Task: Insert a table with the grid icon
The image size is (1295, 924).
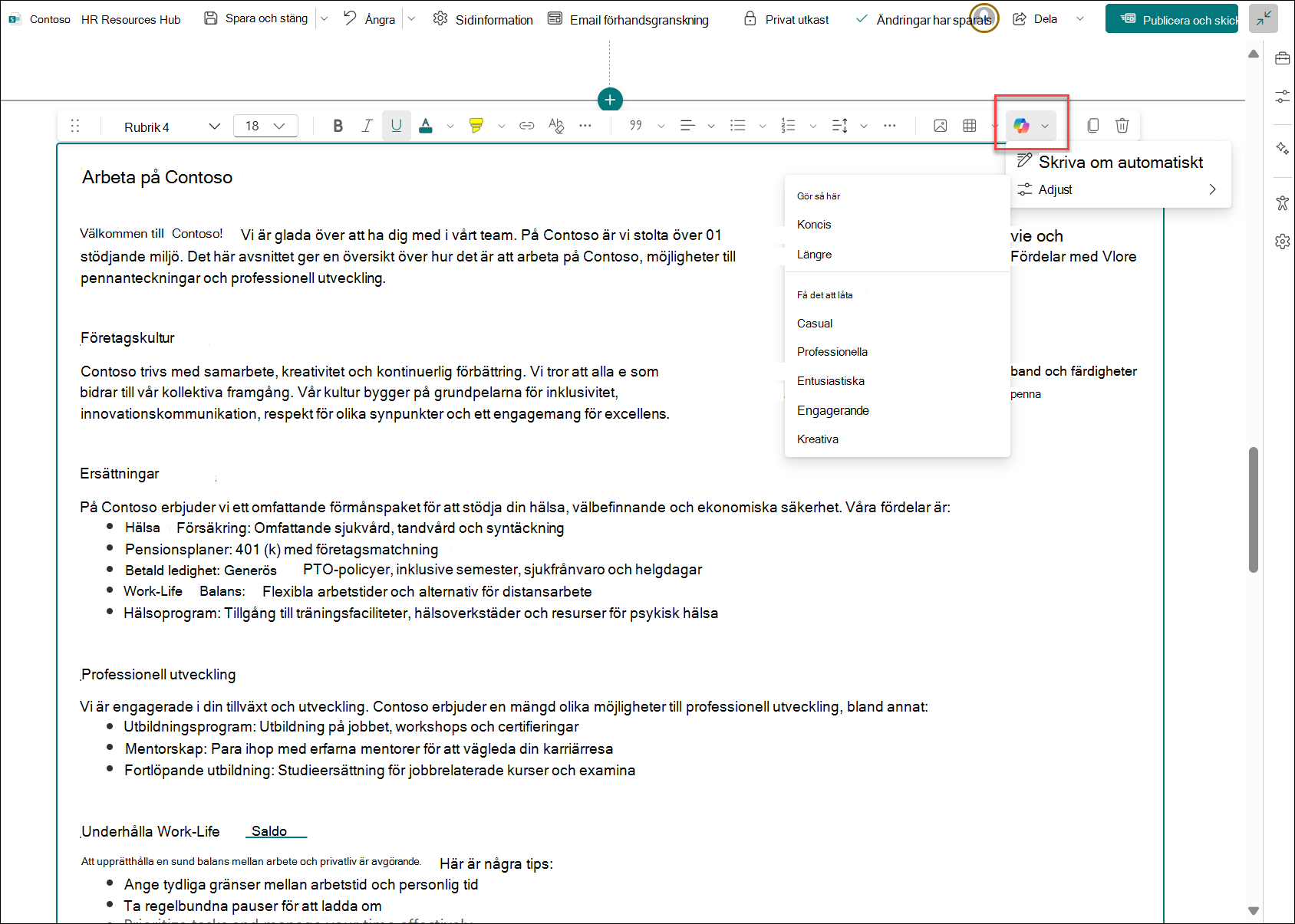Action: 970,126
